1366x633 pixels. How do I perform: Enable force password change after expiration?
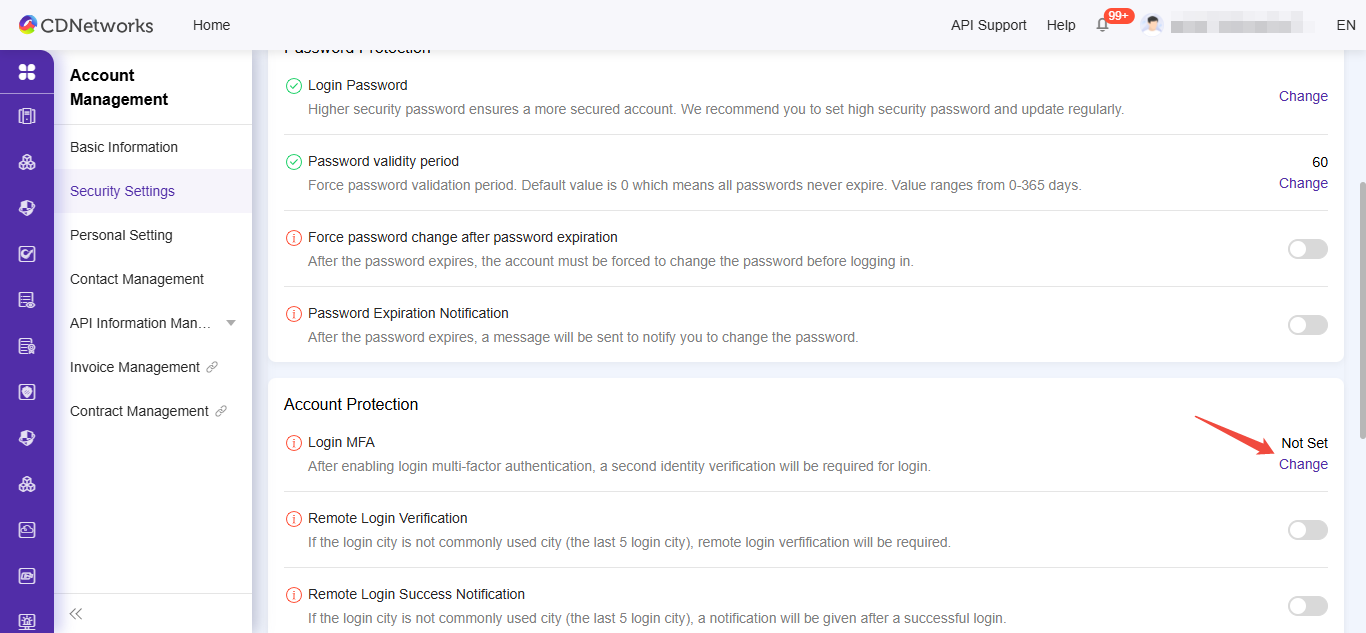point(1307,249)
